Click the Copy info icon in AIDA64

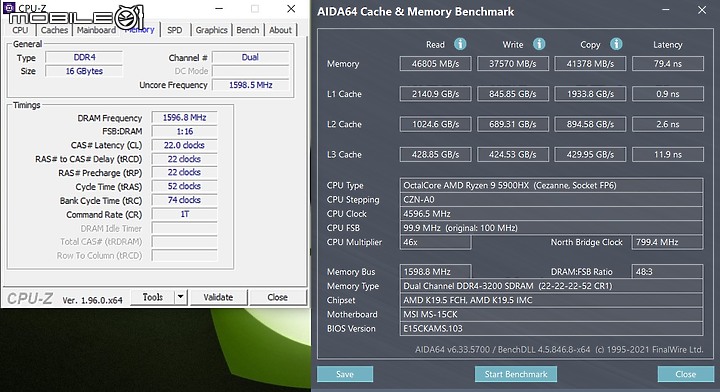click(616, 44)
